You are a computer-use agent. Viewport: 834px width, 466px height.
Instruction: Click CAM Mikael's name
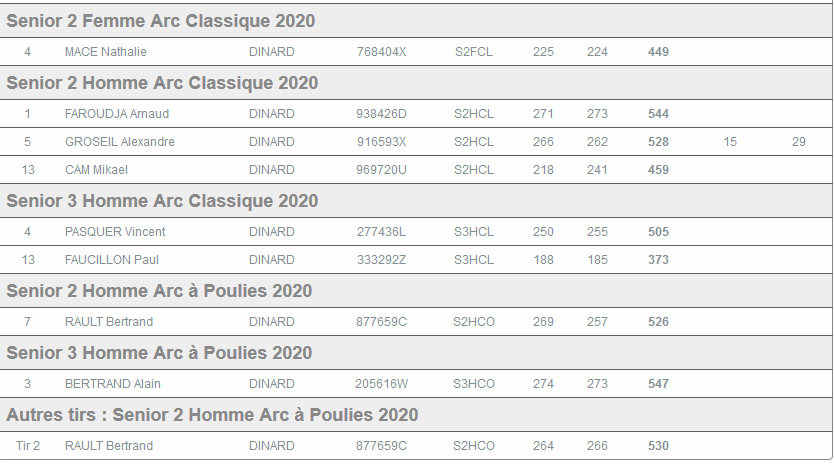click(x=96, y=170)
